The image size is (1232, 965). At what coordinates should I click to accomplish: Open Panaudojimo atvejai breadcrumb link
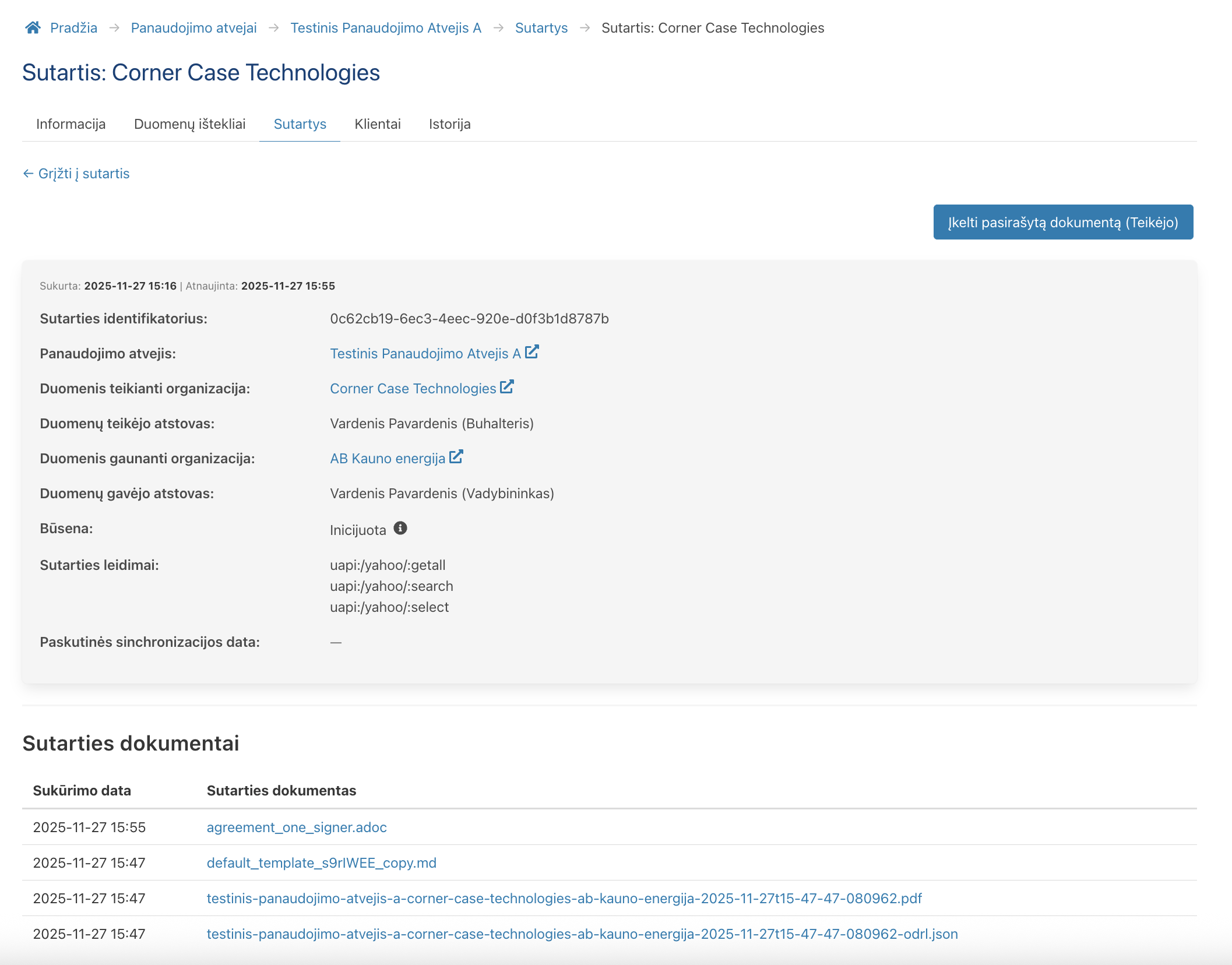coord(193,28)
